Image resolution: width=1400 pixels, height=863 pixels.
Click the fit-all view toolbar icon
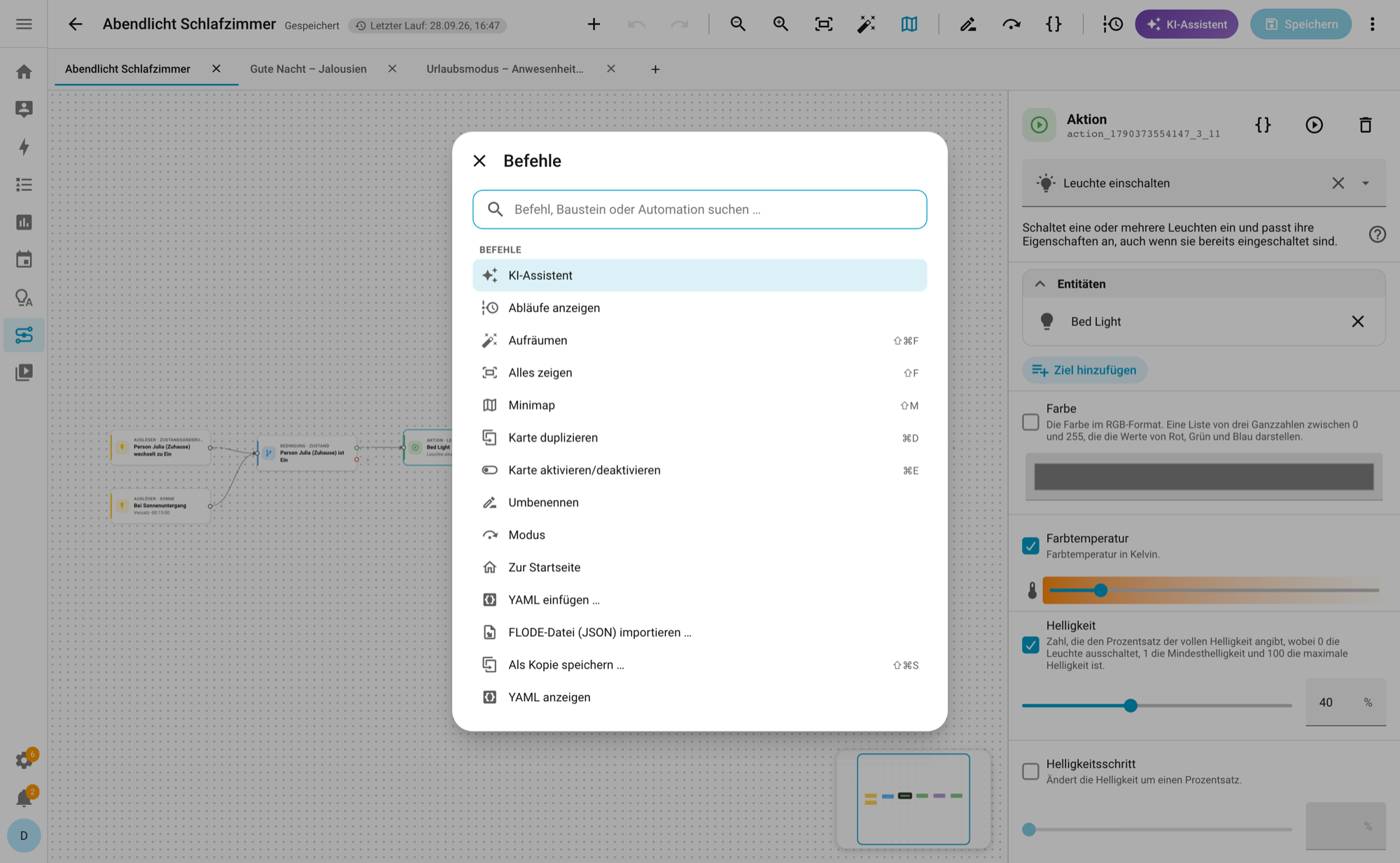[x=823, y=24]
